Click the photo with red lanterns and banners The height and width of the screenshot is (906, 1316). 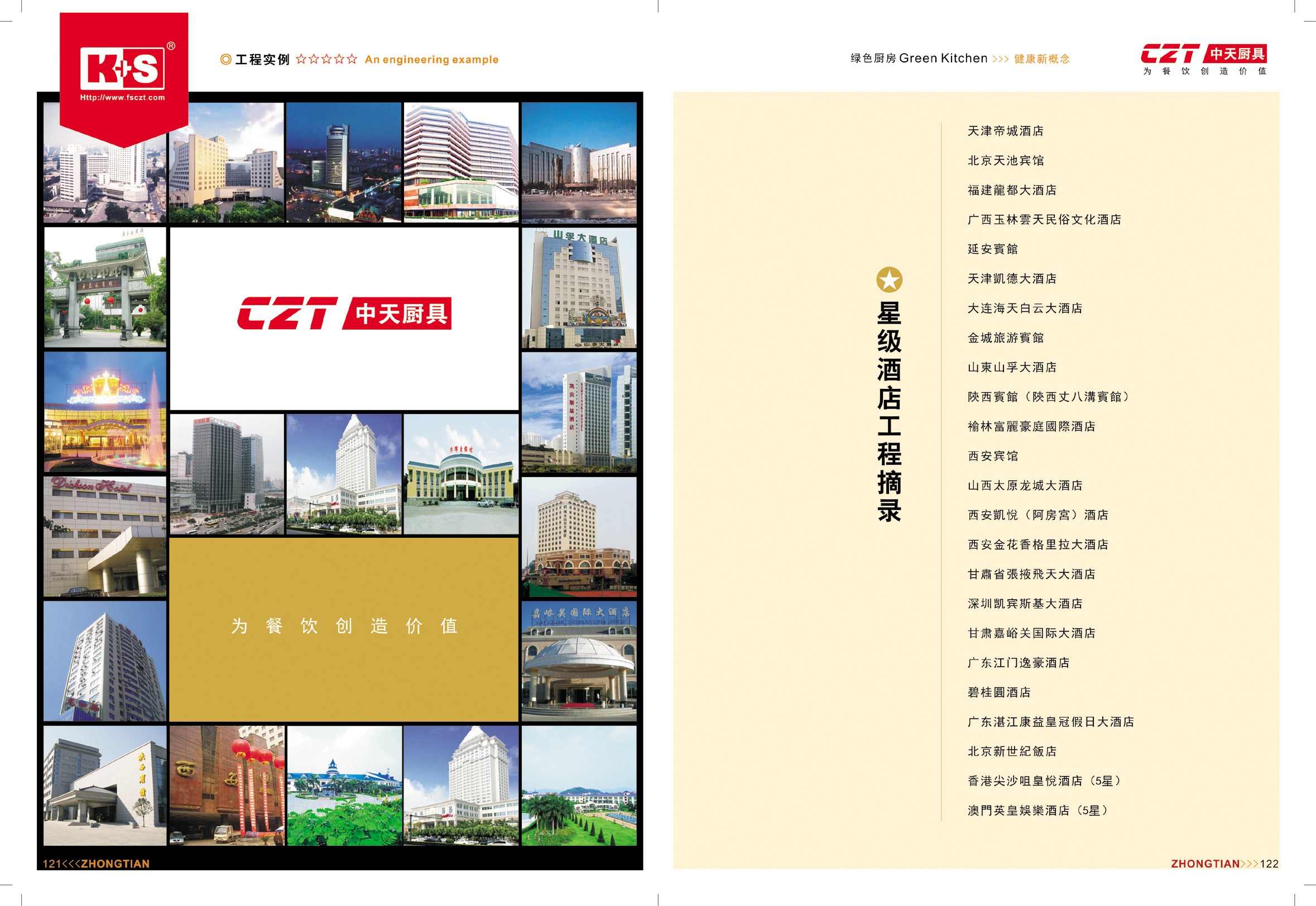click(227, 785)
